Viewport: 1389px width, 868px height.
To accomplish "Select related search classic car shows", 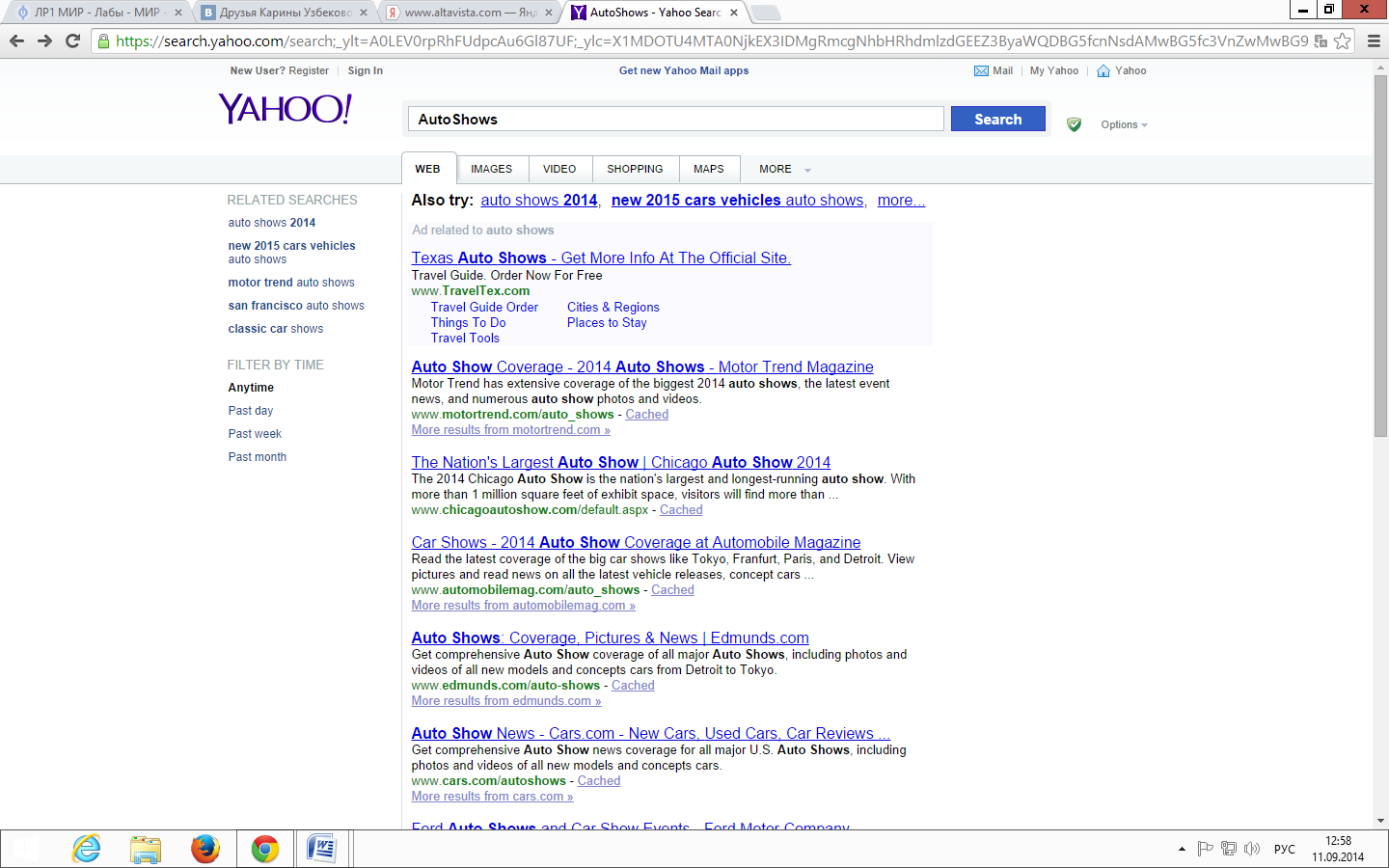I will (276, 329).
